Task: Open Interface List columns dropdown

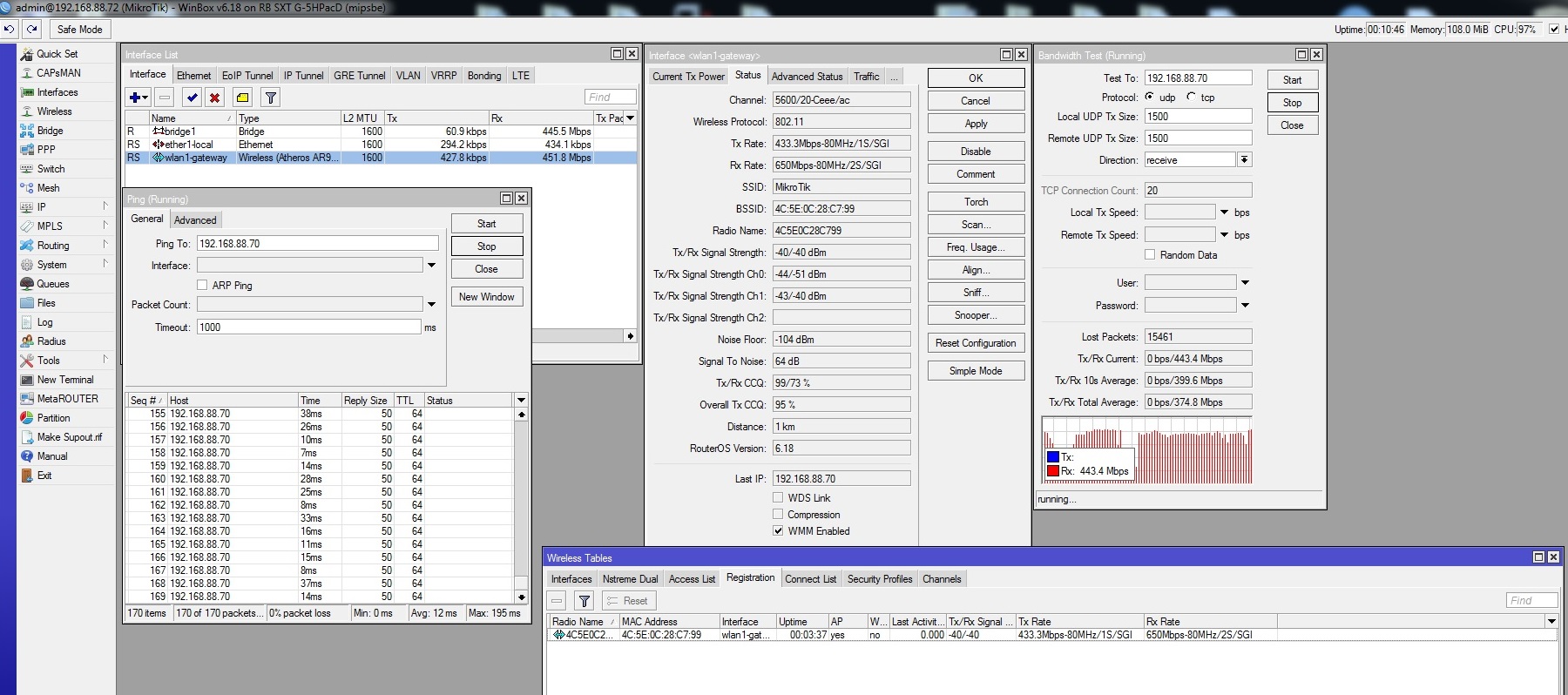Action: pyautogui.click(x=631, y=118)
